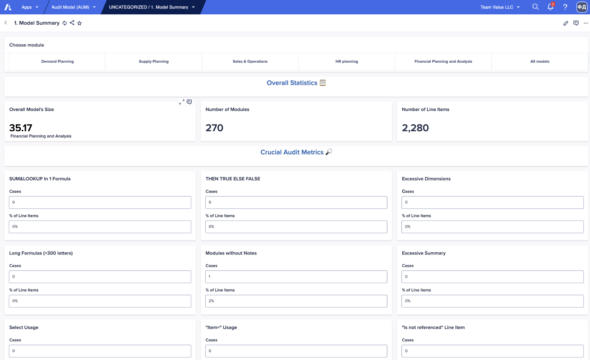The height and width of the screenshot is (360, 590).
Task: Open the help question mark
Action: click(565, 7)
